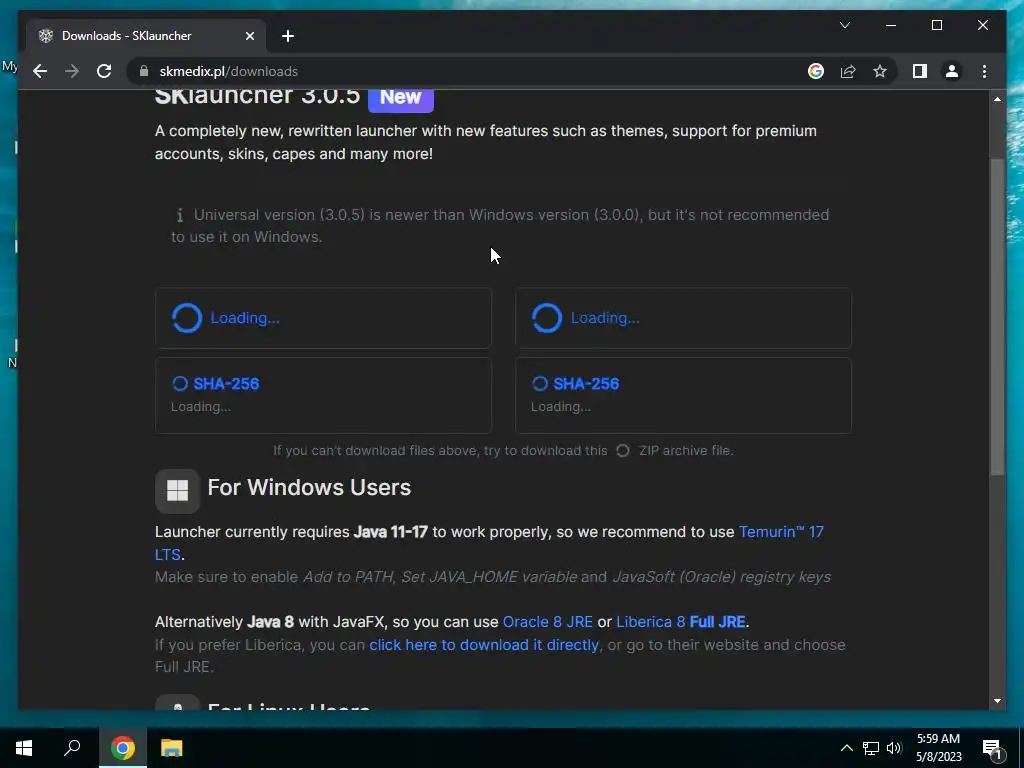Open taskbar search

[72, 748]
